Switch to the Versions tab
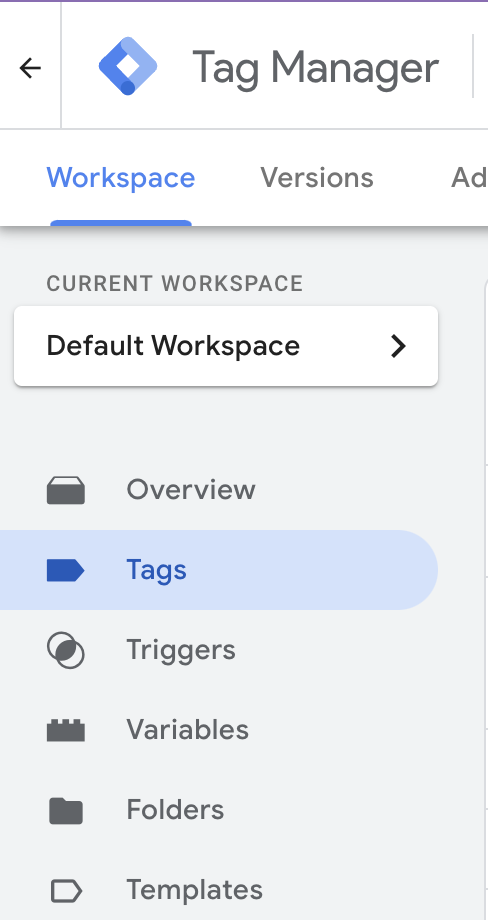The image size is (488, 920). point(317,177)
